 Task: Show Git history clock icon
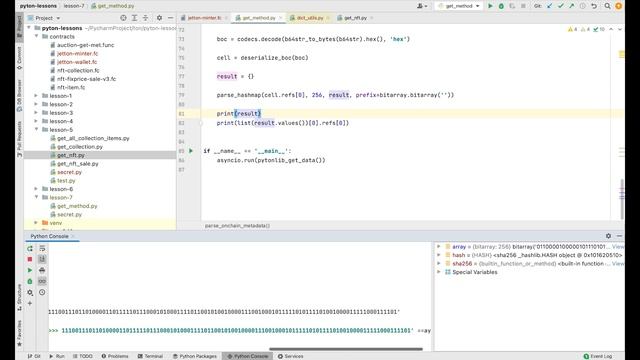582,6
